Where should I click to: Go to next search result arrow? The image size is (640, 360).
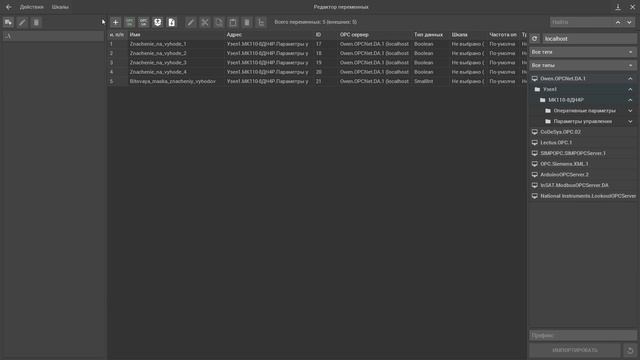point(629,22)
